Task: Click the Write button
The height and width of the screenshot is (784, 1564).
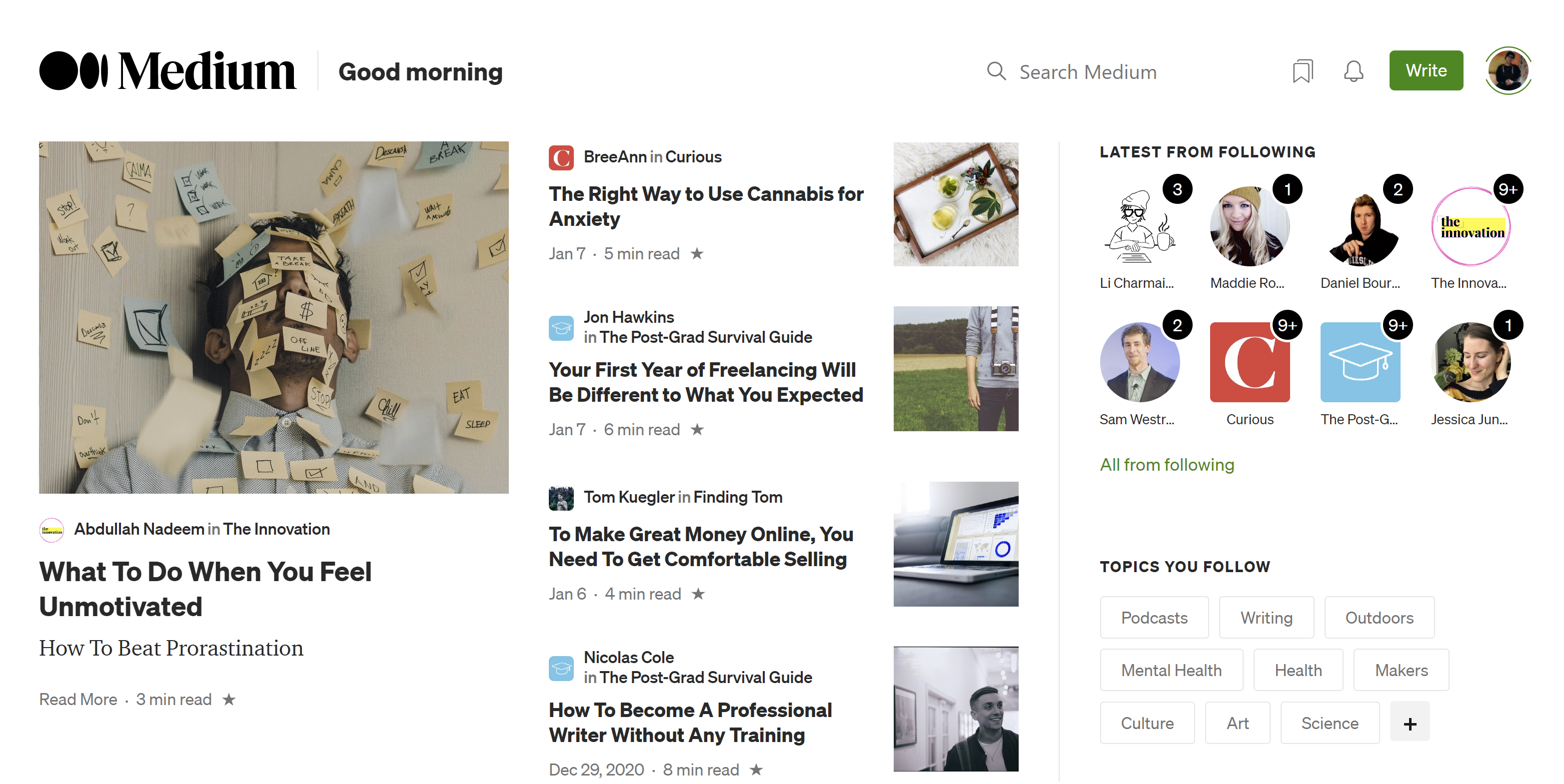Action: pyautogui.click(x=1426, y=70)
